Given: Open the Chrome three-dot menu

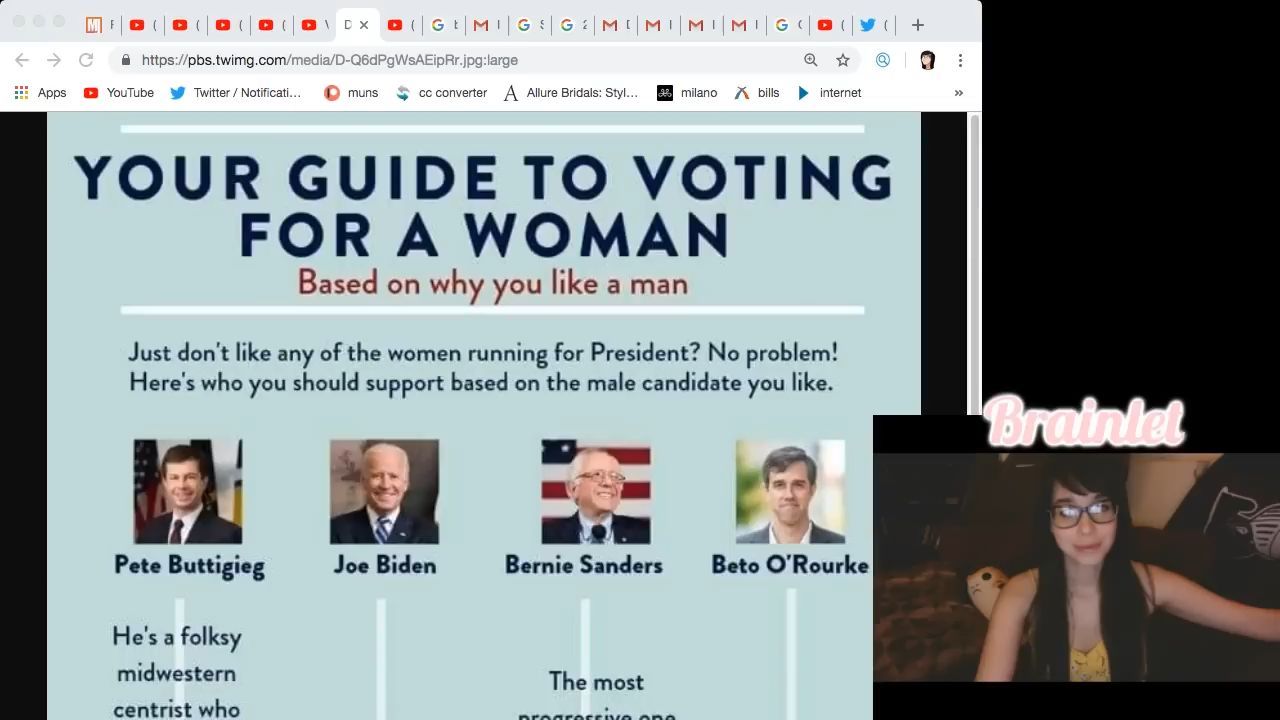Looking at the screenshot, I should pos(960,60).
